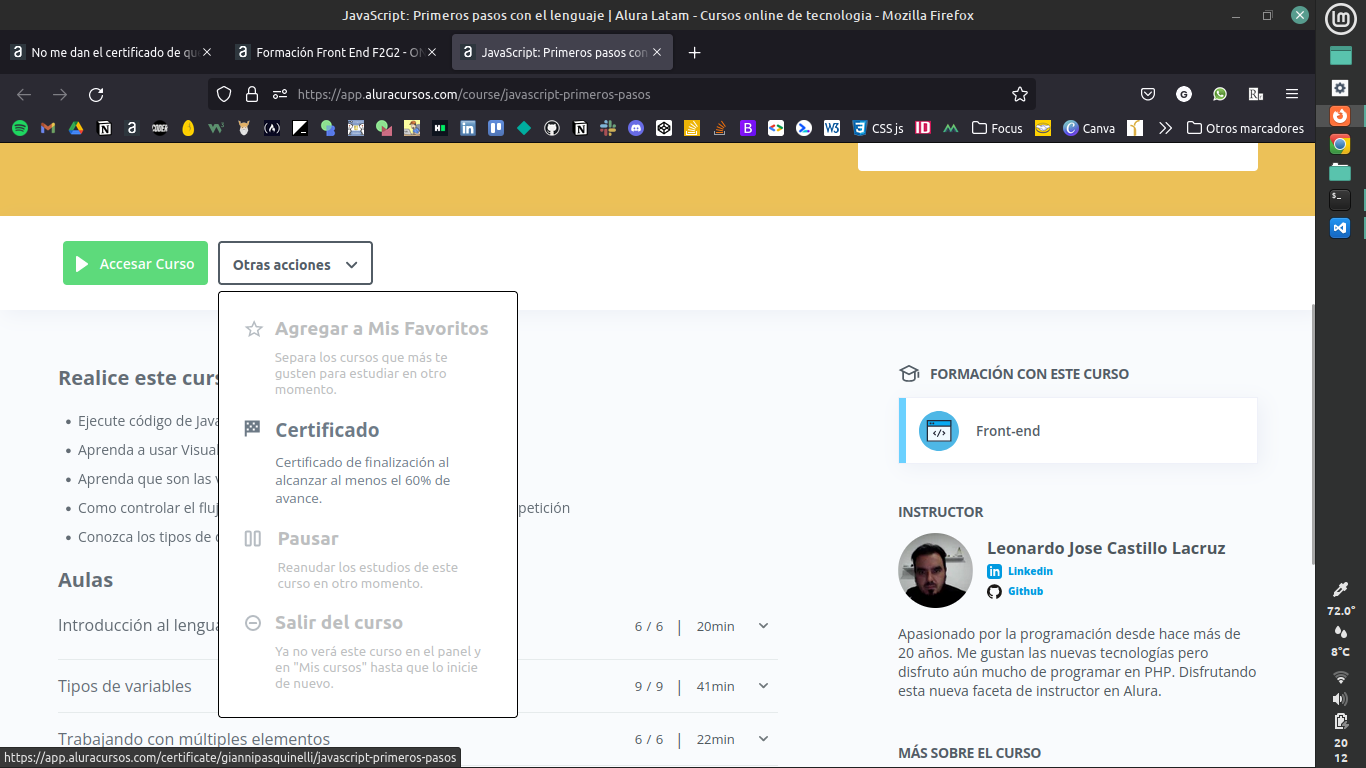Open the CSS js bookmark

click(877, 128)
